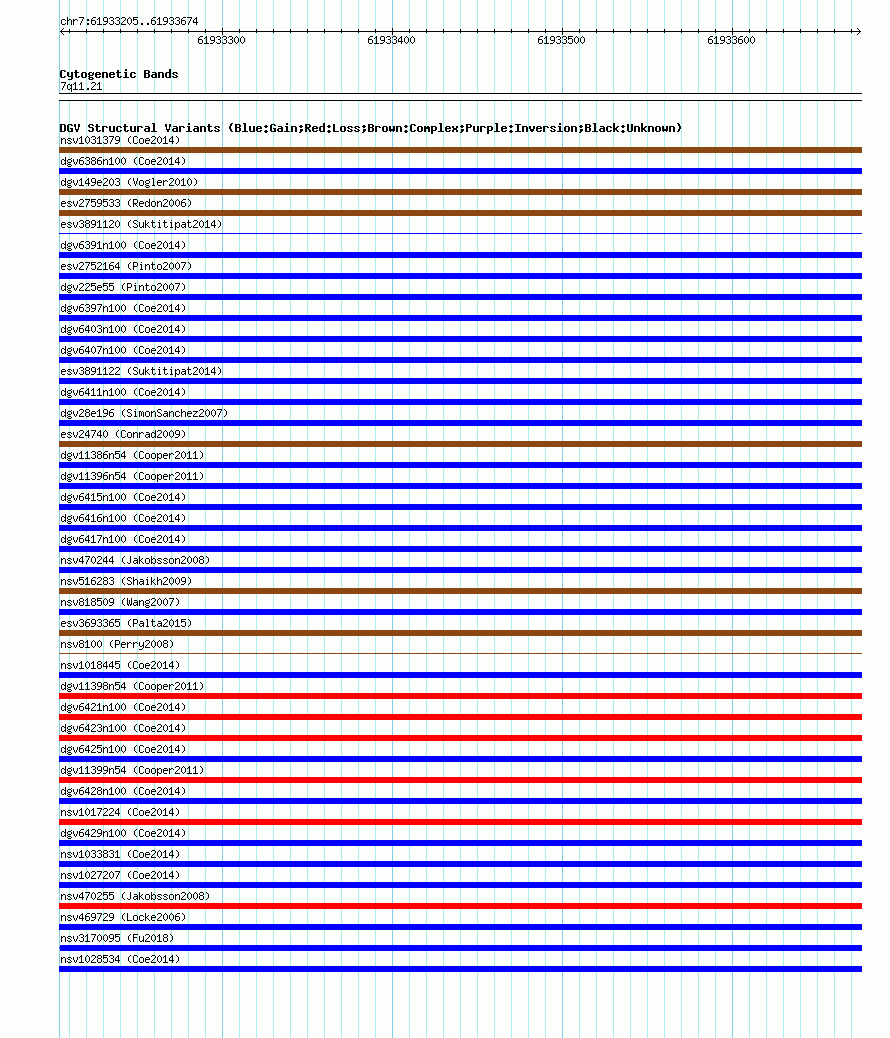Select the dgv6407n100 (Coe2014) label
Viewport: 890px width, 1038px height.
123,350
